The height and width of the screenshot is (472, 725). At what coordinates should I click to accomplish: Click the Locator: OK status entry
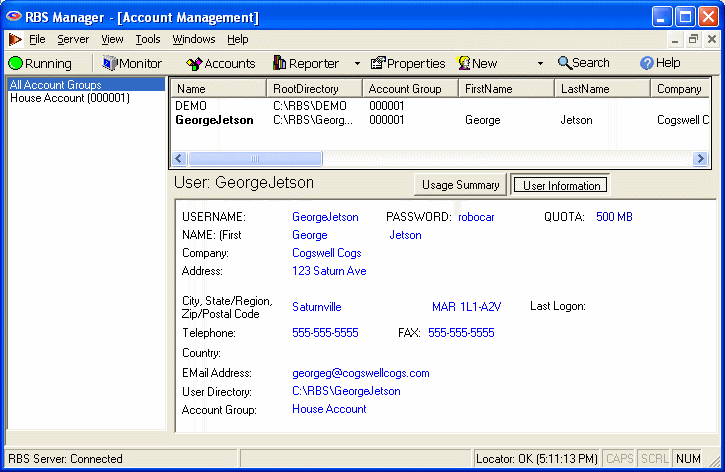point(537,459)
